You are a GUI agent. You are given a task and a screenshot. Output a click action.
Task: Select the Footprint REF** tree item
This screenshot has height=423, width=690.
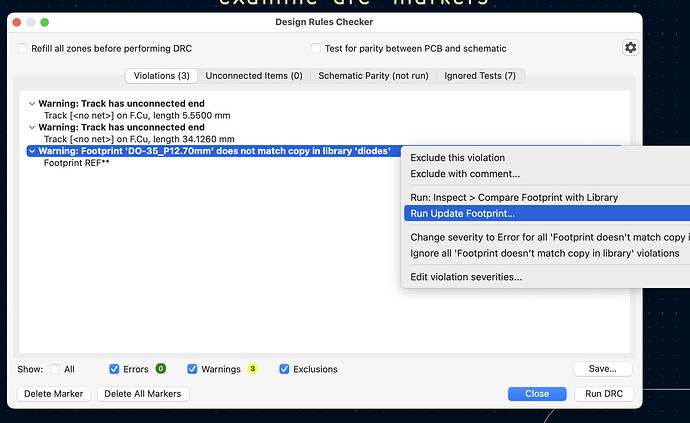(76, 163)
